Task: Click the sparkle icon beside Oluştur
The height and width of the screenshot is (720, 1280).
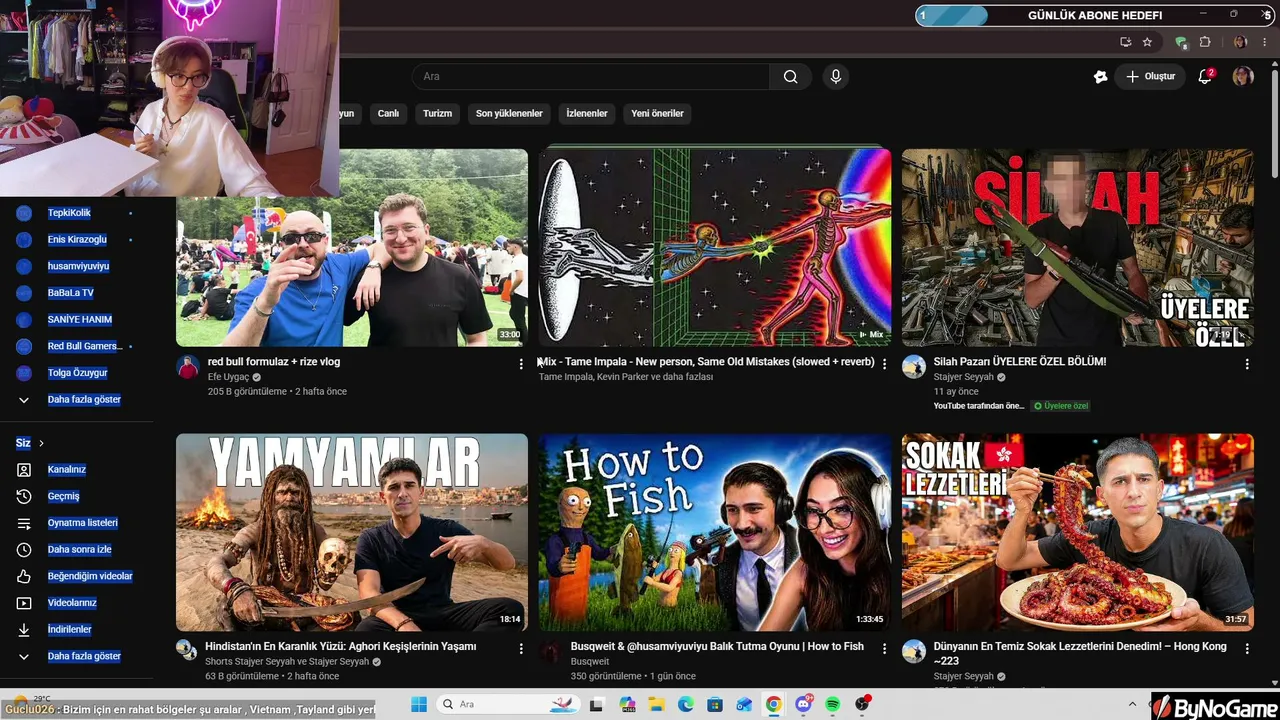Action: pyautogui.click(x=1101, y=77)
